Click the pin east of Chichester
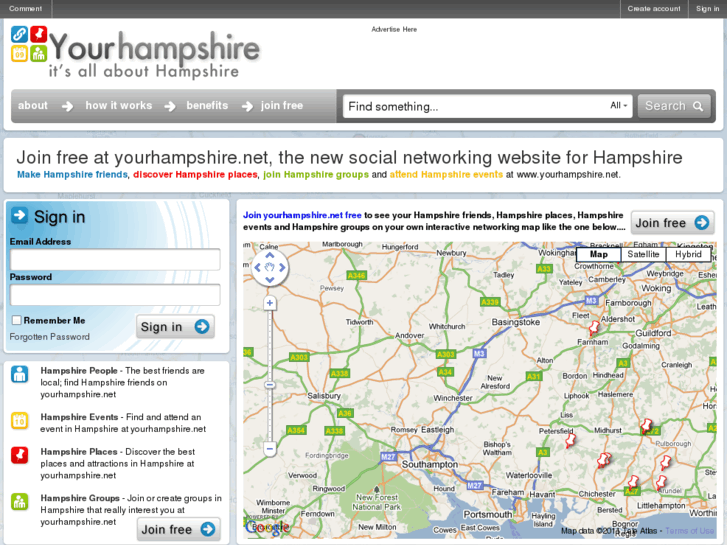The width and height of the screenshot is (727, 545). [632, 482]
